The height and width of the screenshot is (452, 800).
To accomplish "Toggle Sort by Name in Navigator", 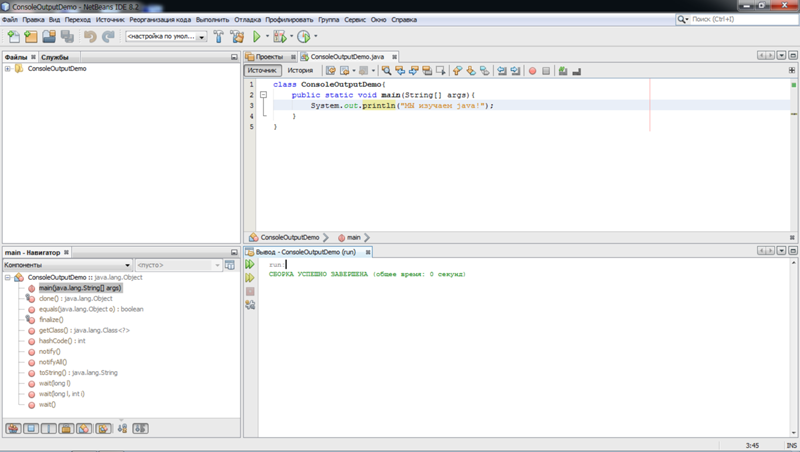I will pos(122,429).
